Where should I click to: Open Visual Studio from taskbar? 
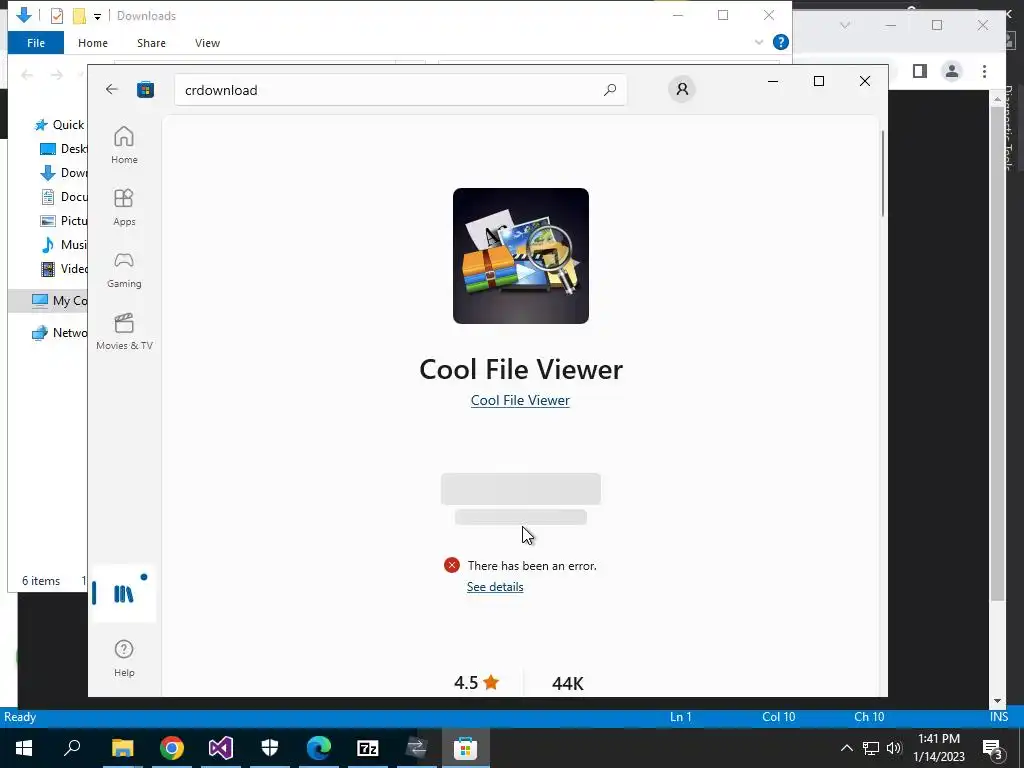[x=221, y=748]
